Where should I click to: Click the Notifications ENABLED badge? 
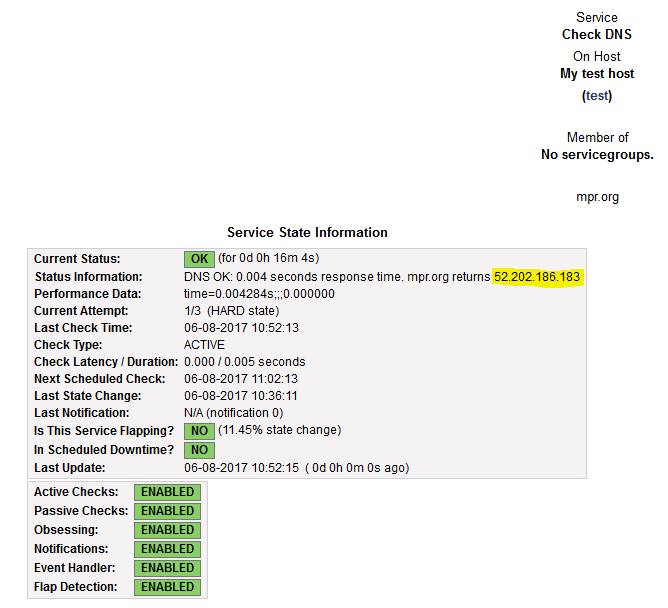[167, 549]
